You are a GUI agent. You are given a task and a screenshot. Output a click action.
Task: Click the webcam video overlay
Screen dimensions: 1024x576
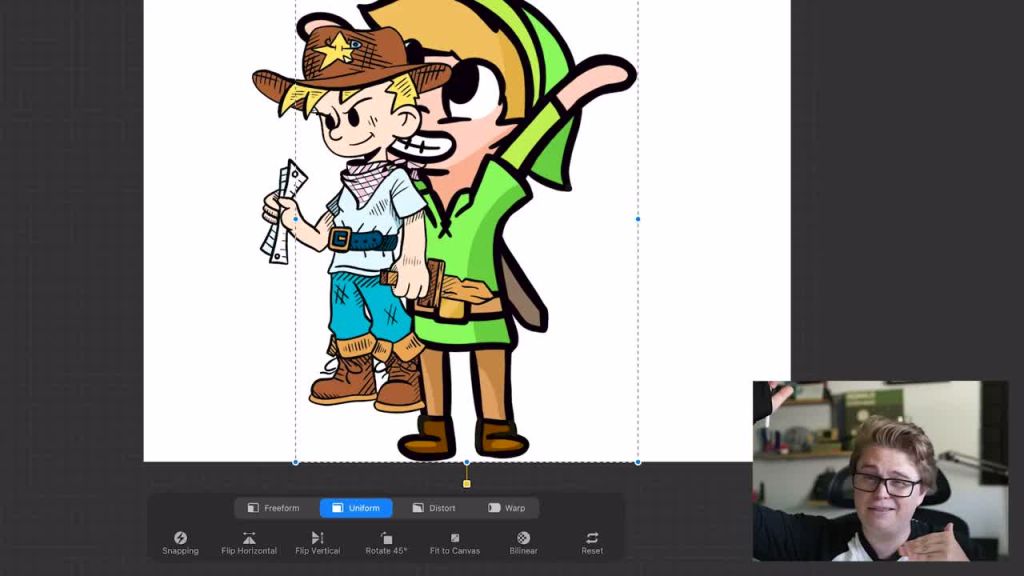point(880,471)
